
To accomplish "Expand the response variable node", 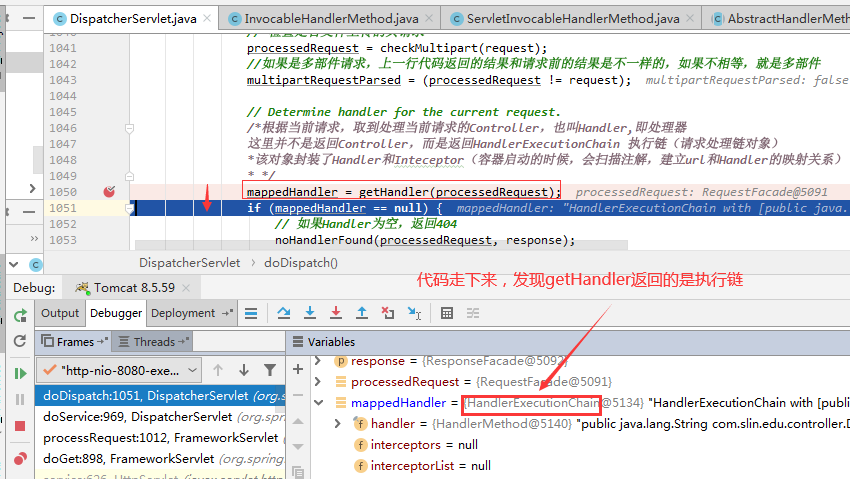I will coord(318,360).
